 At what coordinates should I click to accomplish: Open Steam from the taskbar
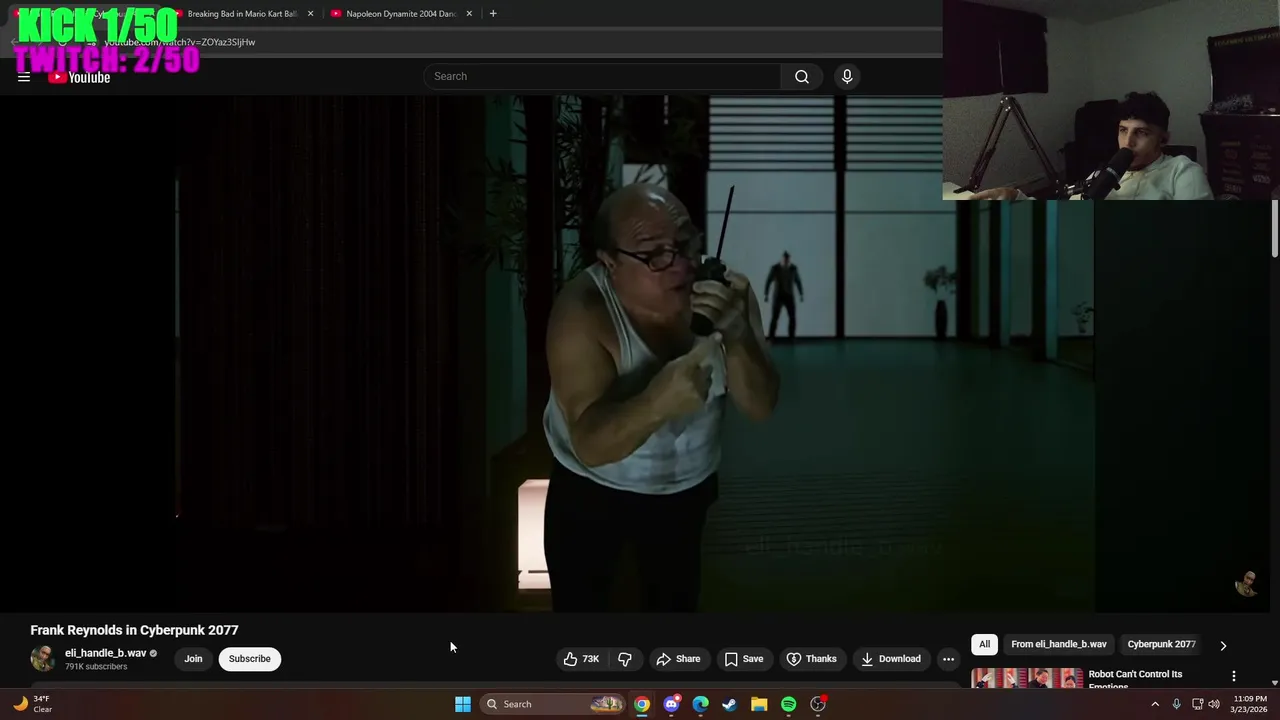click(x=730, y=704)
